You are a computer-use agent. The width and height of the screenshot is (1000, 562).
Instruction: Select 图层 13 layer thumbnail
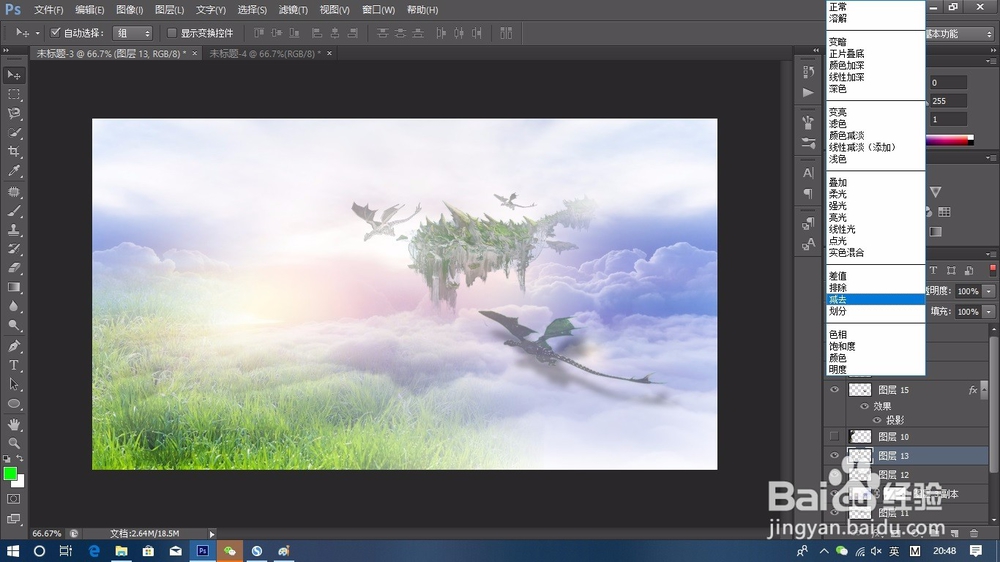[x=860, y=455]
